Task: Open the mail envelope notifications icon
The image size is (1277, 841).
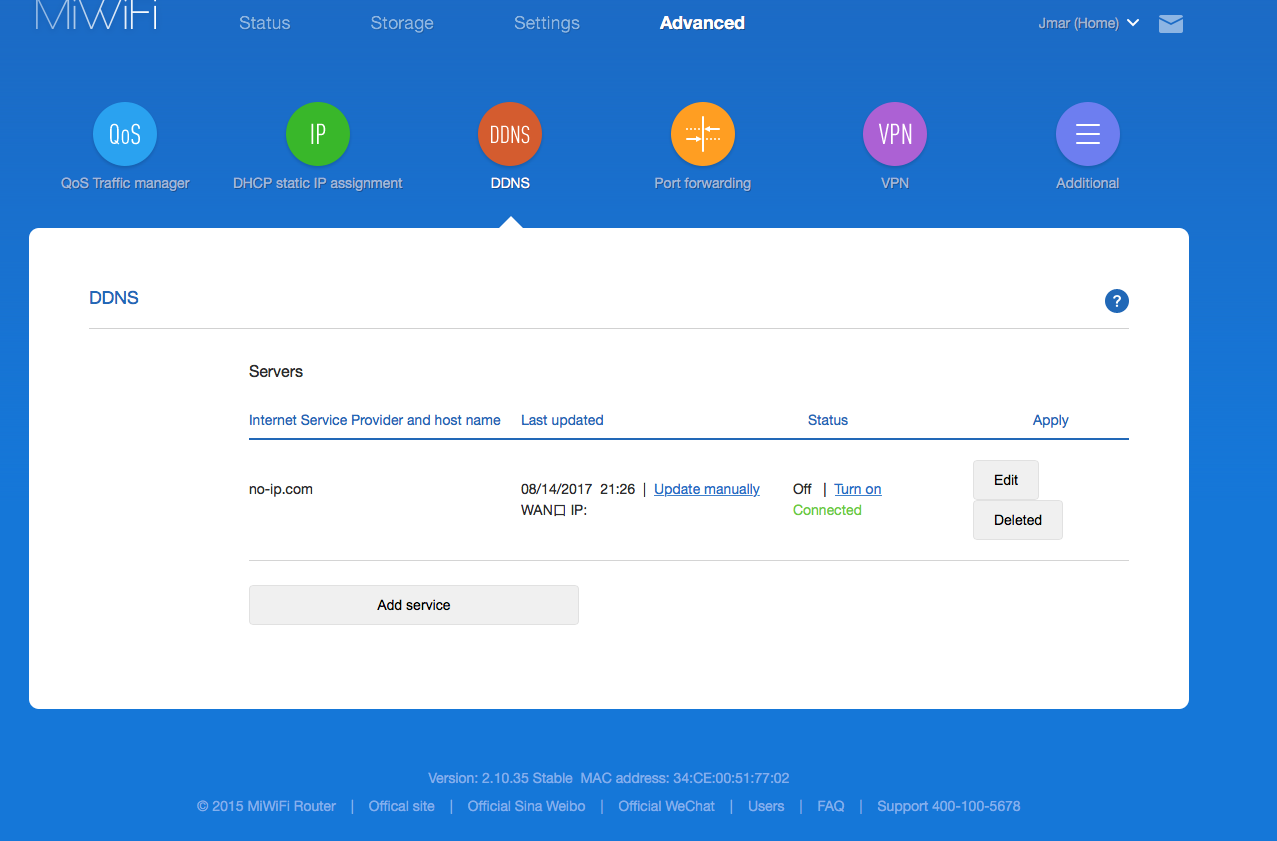Action: tap(1171, 24)
